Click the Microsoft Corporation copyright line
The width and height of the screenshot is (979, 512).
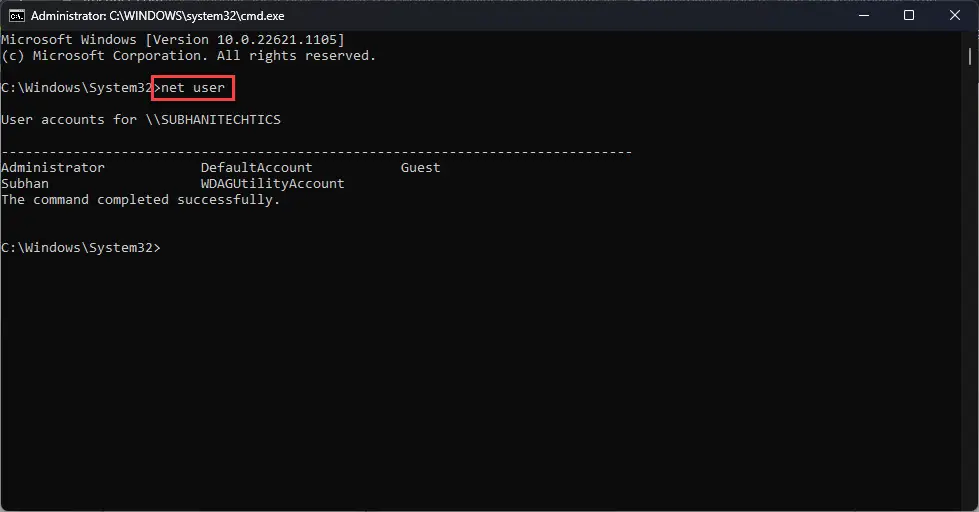pos(189,56)
